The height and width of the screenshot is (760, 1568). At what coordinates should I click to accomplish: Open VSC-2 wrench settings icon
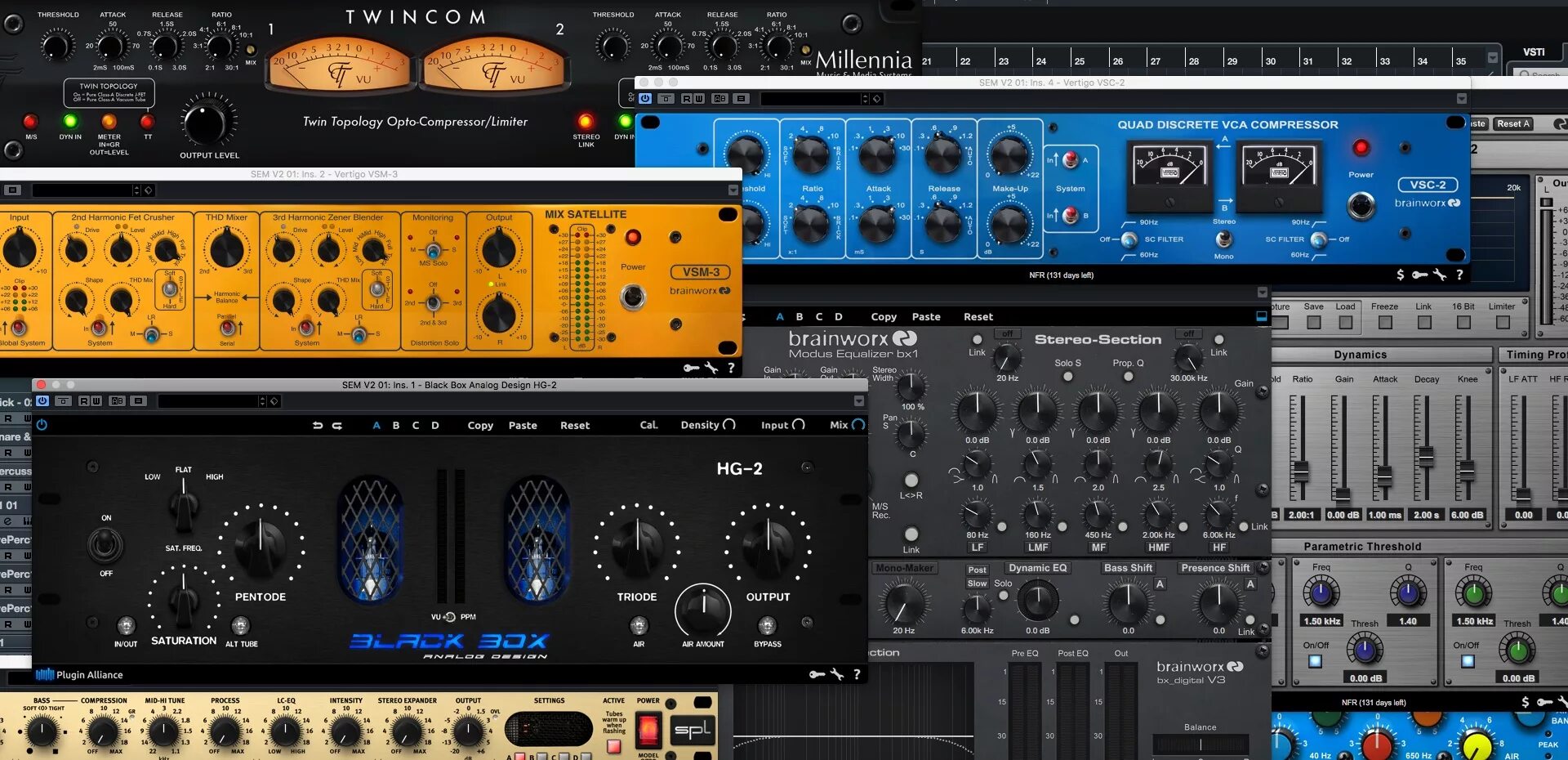click(x=1440, y=275)
